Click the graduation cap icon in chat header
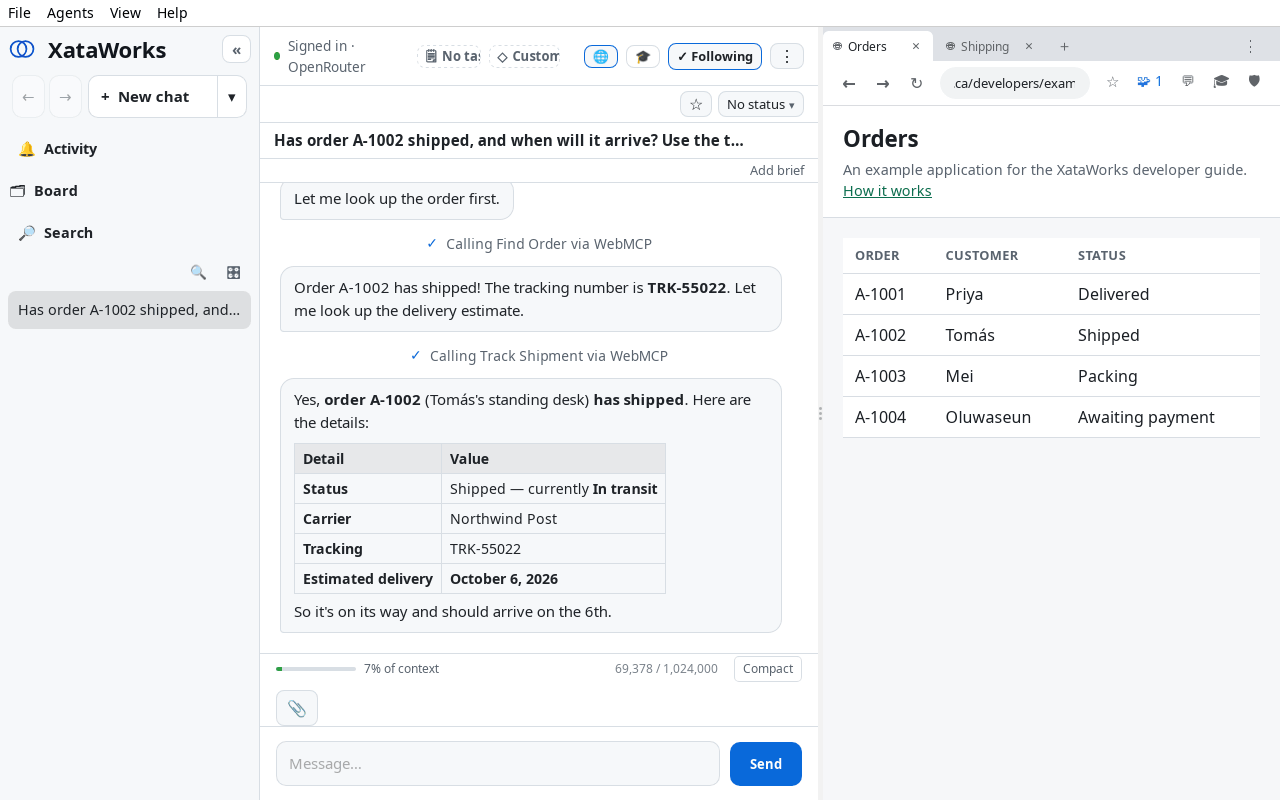 point(643,57)
